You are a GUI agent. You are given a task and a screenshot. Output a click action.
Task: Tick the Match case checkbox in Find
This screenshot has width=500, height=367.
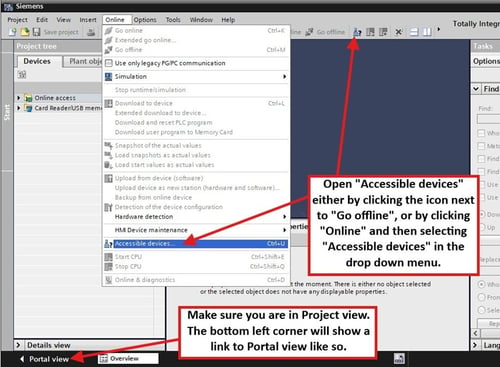481,146
